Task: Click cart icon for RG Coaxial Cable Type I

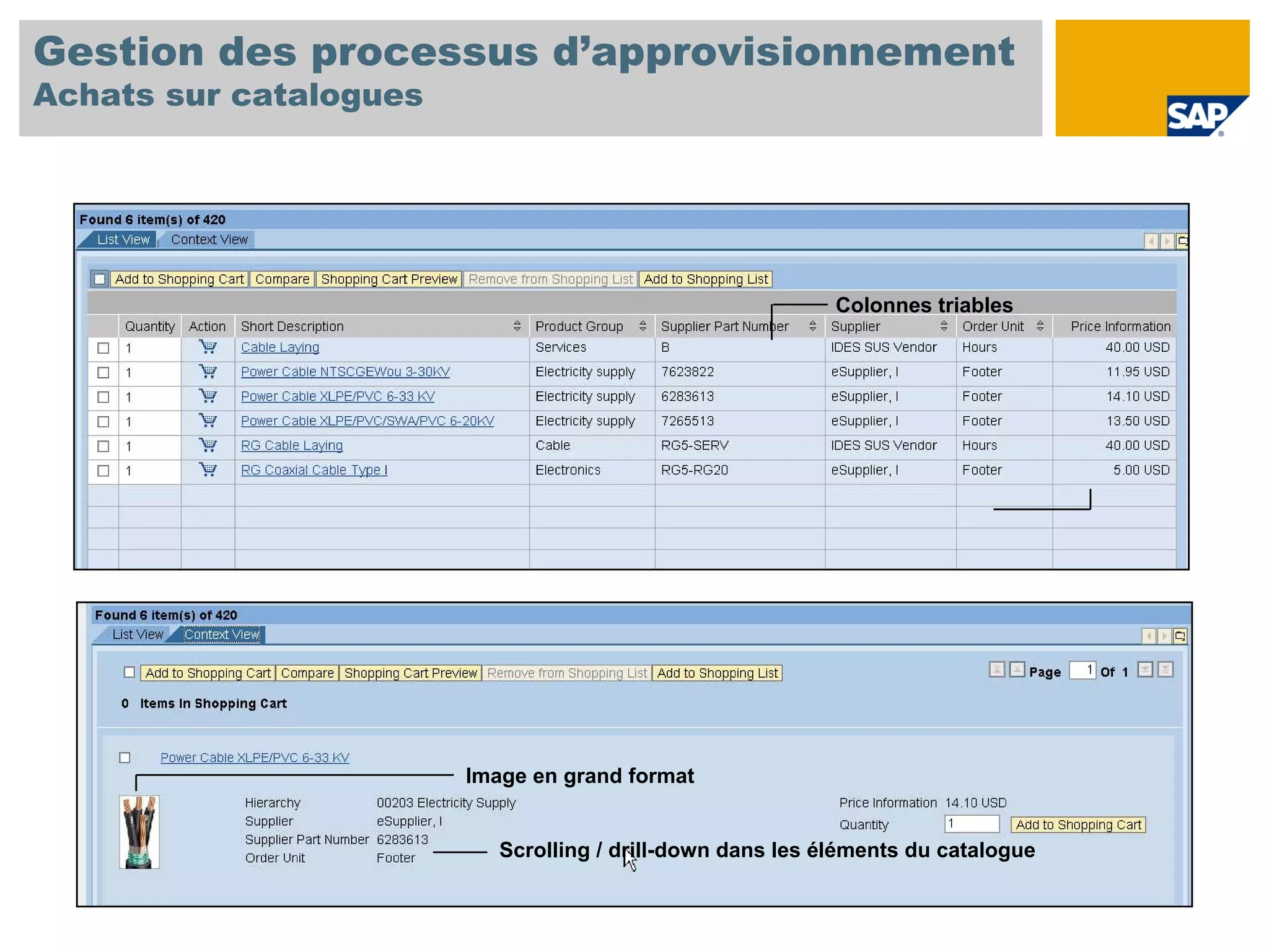Action: (x=208, y=470)
